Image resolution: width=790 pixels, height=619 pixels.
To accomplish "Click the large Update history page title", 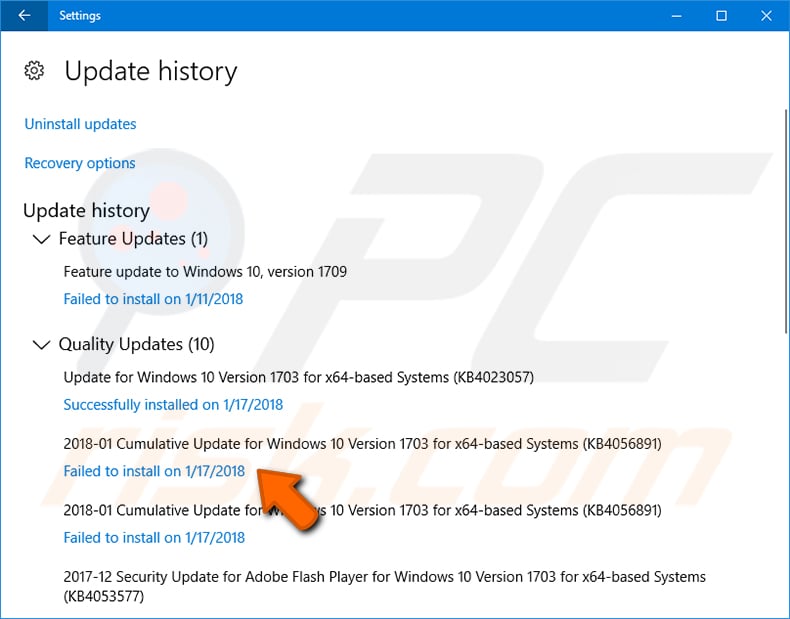I will 151,71.
